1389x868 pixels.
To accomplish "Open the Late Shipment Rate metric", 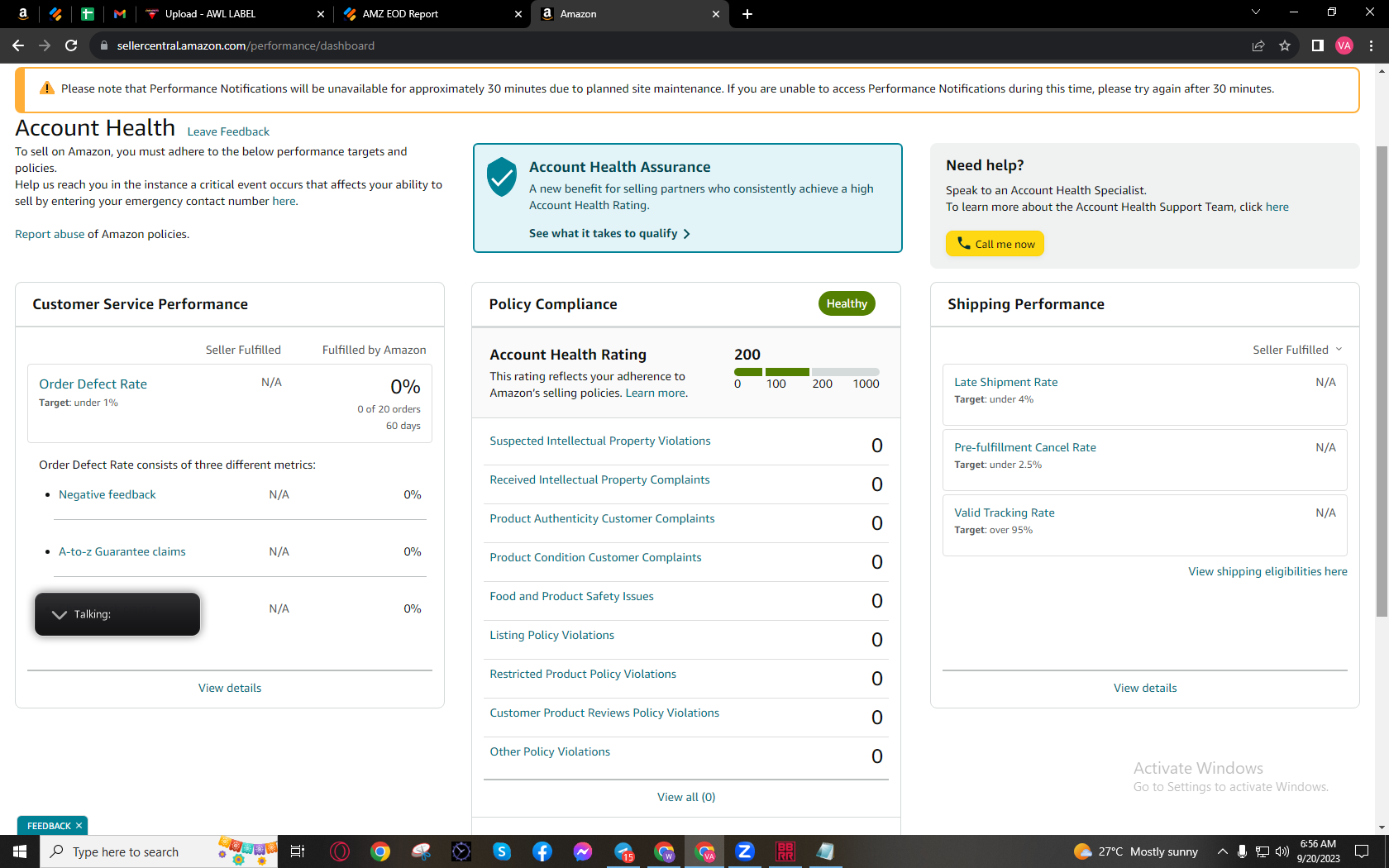I will tap(1006, 382).
